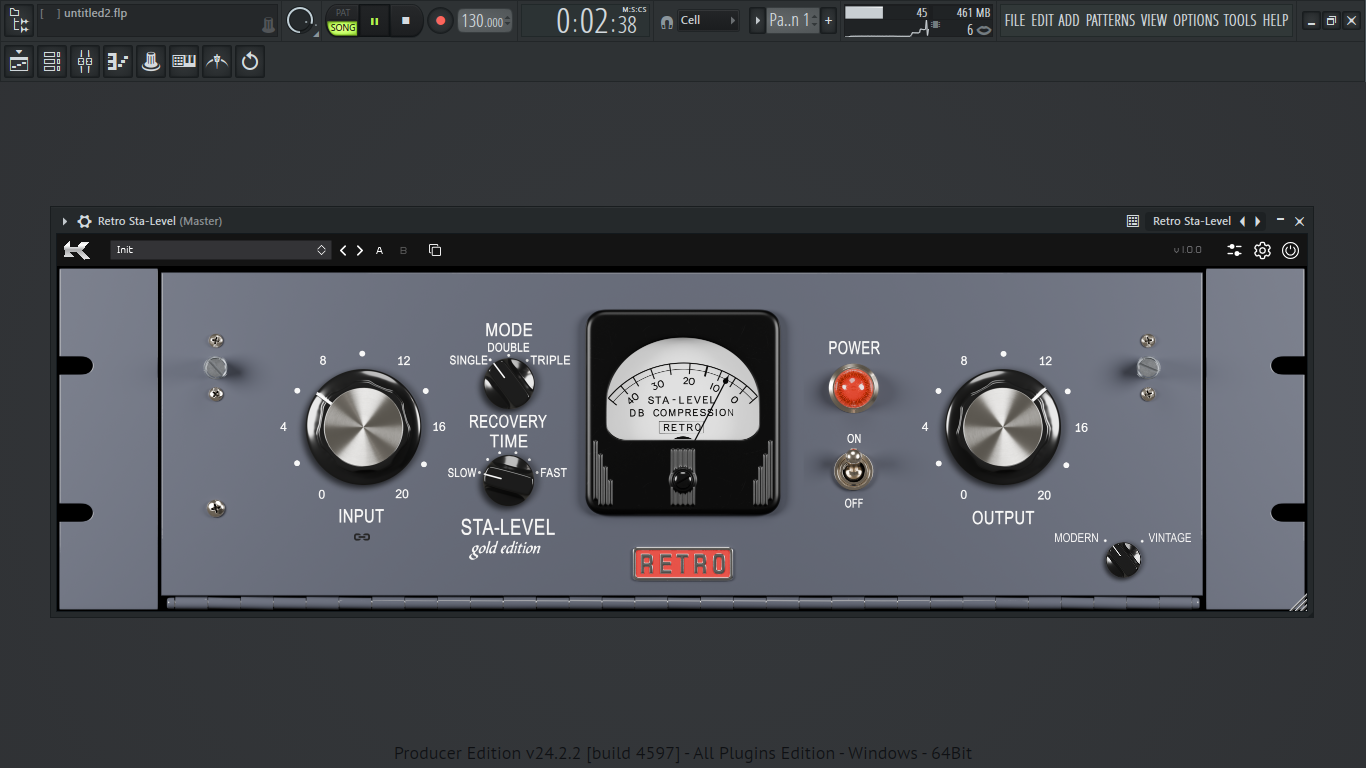Select next preset in plugin title bar
Image resolution: width=1366 pixels, height=768 pixels.
click(1258, 221)
